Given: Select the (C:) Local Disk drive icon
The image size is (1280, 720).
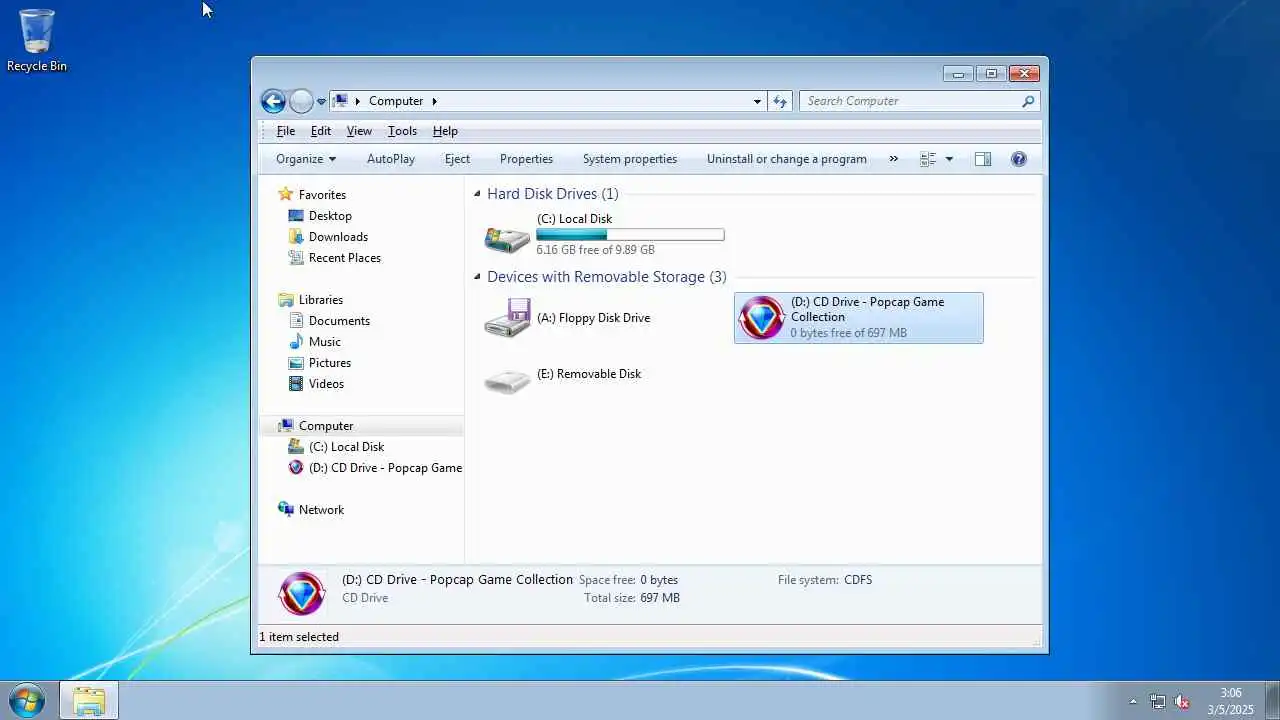Looking at the screenshot, I should pyautogui.click(x=508, y=239).
